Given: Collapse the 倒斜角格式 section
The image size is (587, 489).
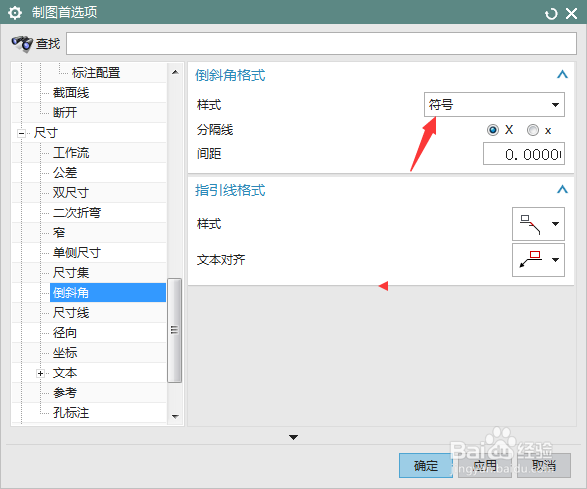Looking at the screenshot, I should (562, 74).
